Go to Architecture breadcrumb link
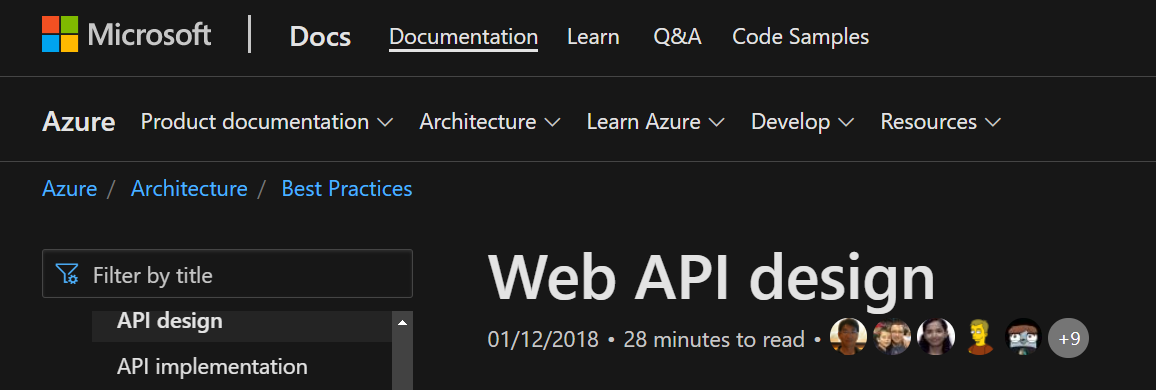Image resolution: width=1156 pixels, height=390 pixels. click(x=189, y=189)
